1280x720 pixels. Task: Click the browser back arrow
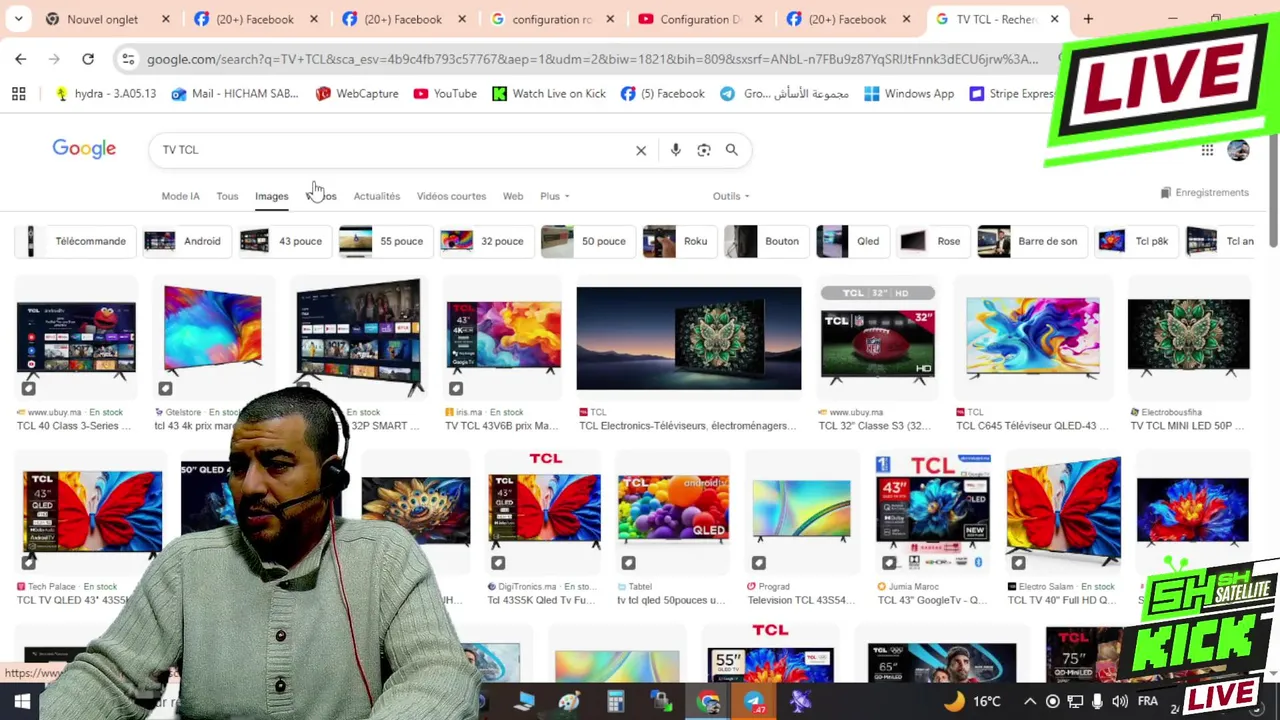click(x=21, y=59)
